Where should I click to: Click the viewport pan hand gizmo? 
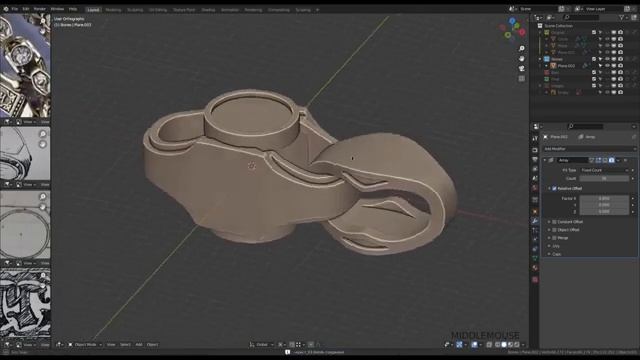(522, 58)
